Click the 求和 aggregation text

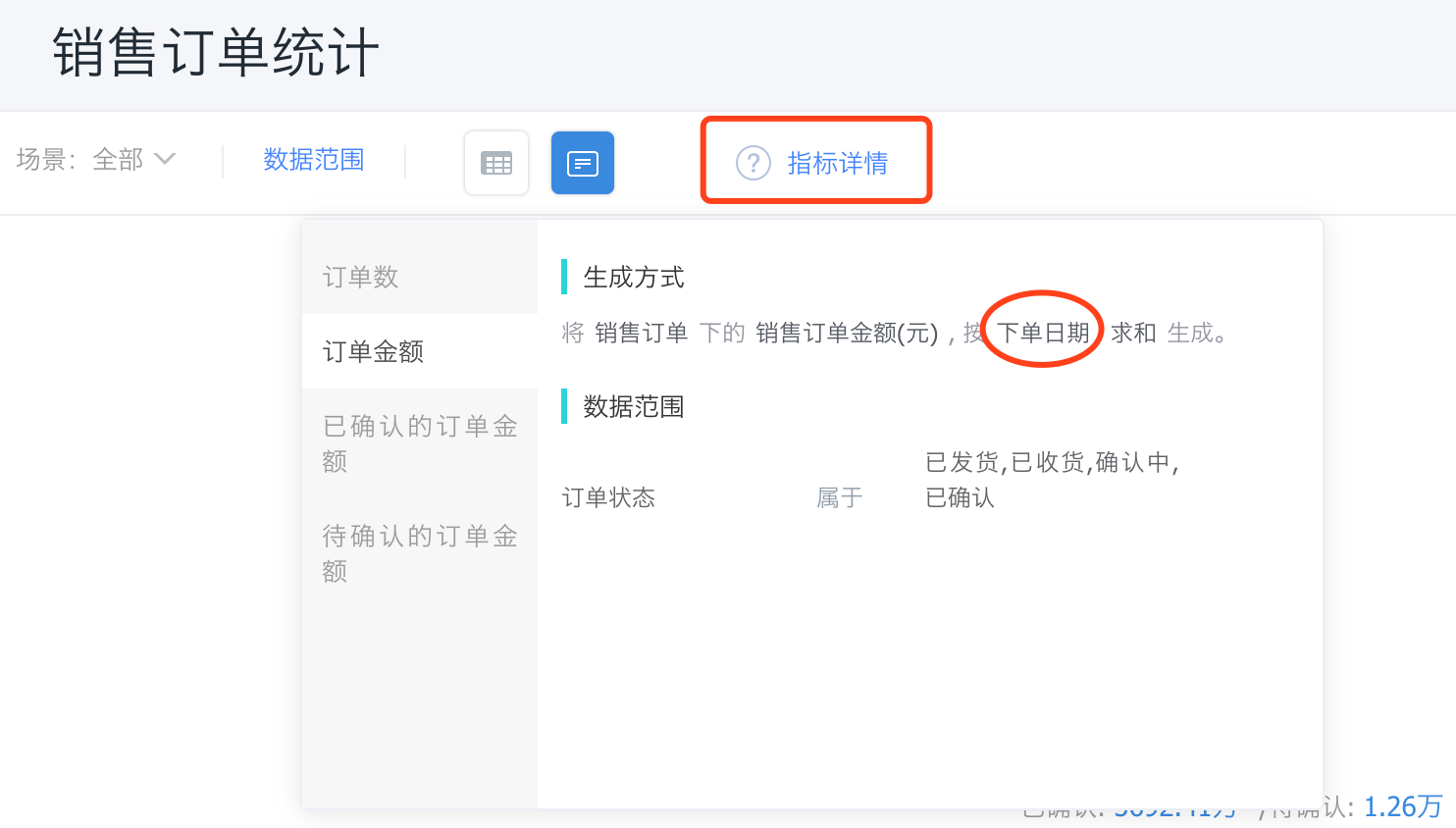point(1133,334)
